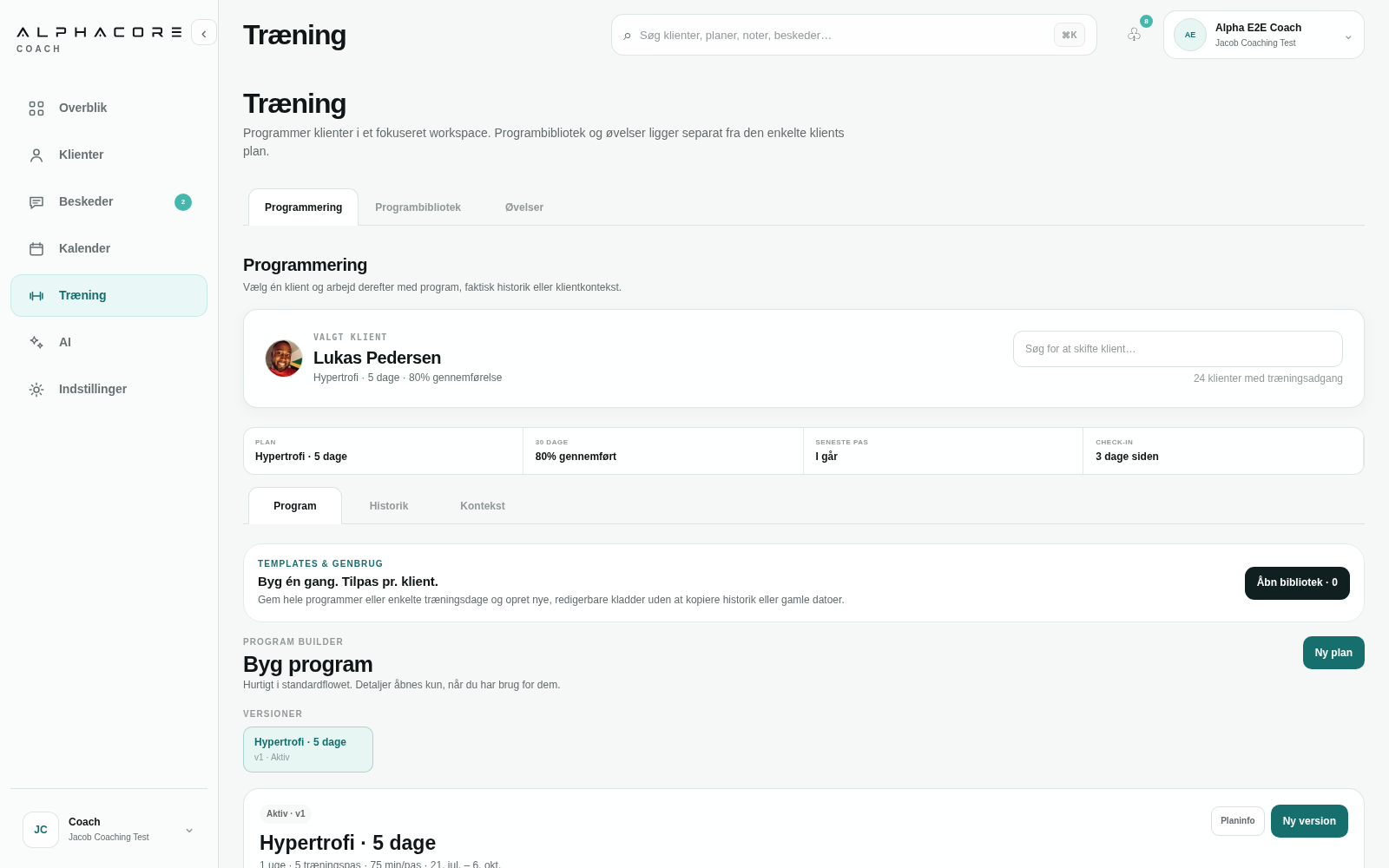Click the ALPHACORE COACH logo

(x=99, y=39)
